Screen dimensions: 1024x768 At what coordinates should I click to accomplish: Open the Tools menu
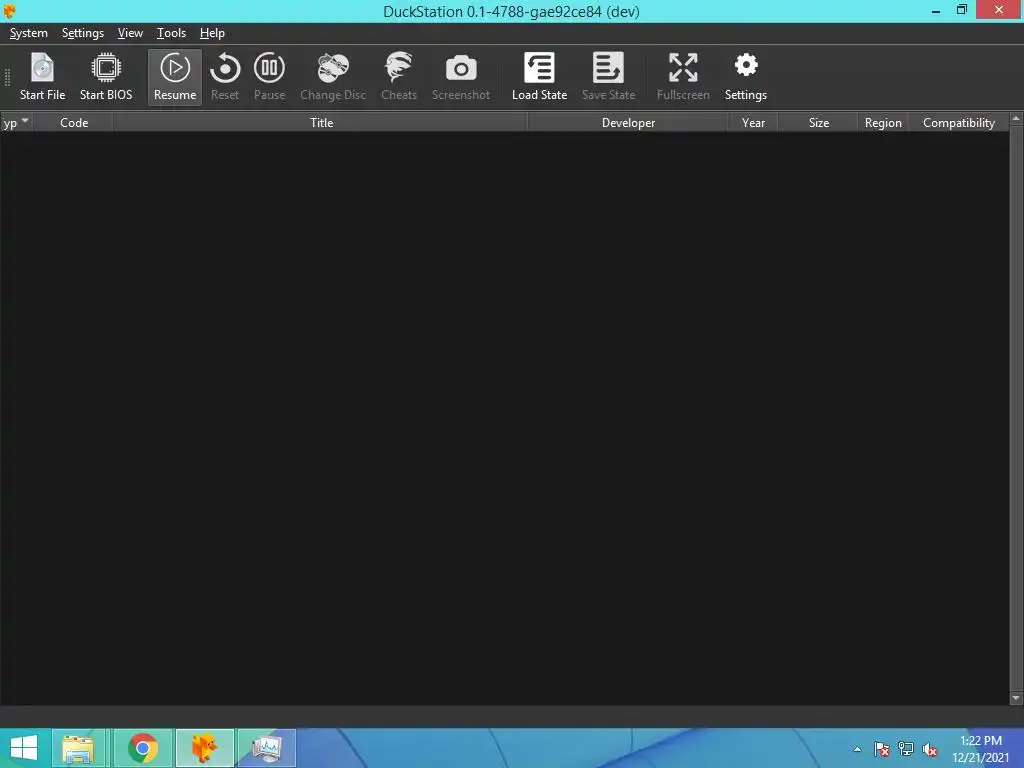coord(171,33)
